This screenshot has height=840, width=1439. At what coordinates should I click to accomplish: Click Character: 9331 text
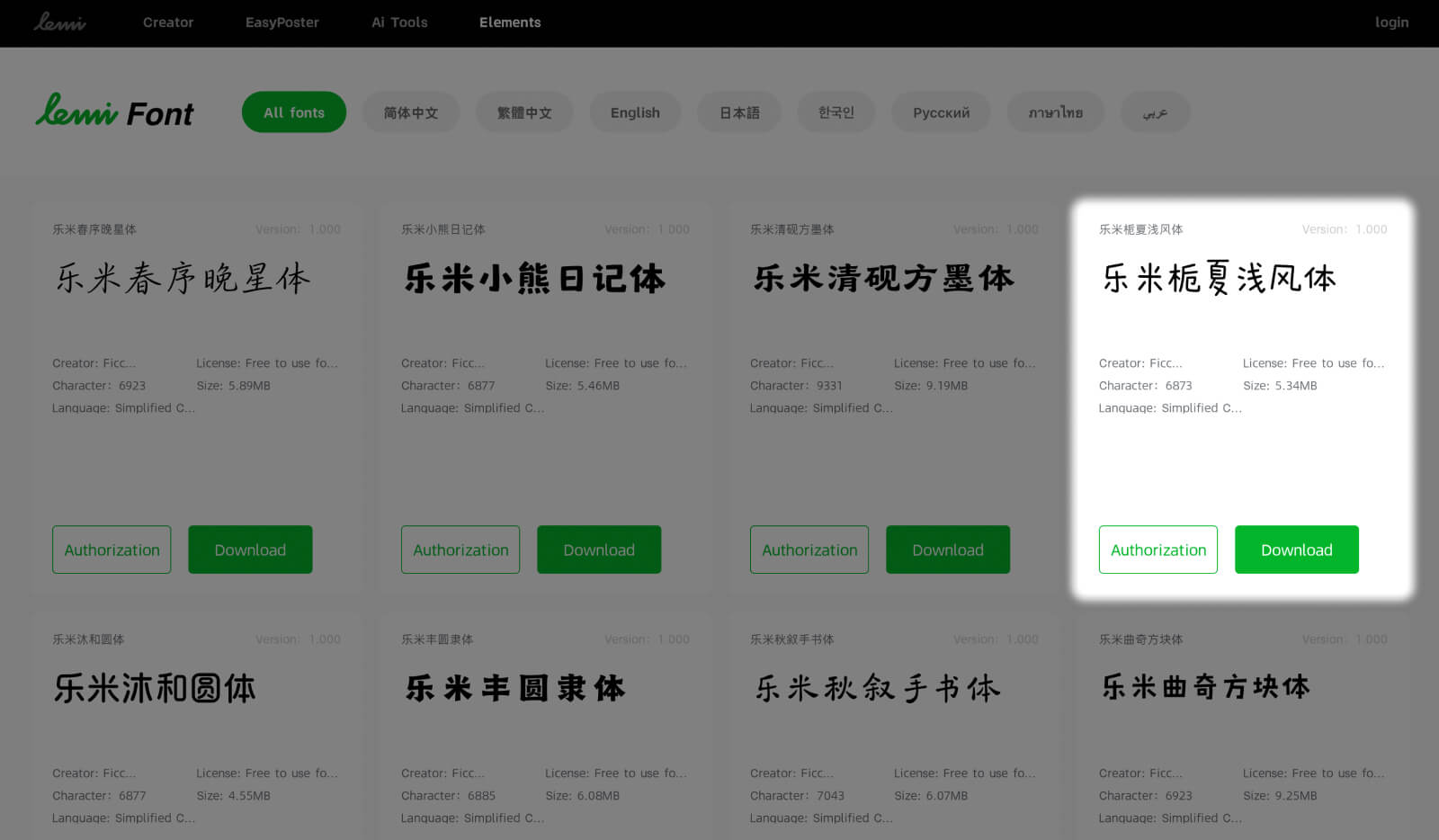click(x=797, y=386)
